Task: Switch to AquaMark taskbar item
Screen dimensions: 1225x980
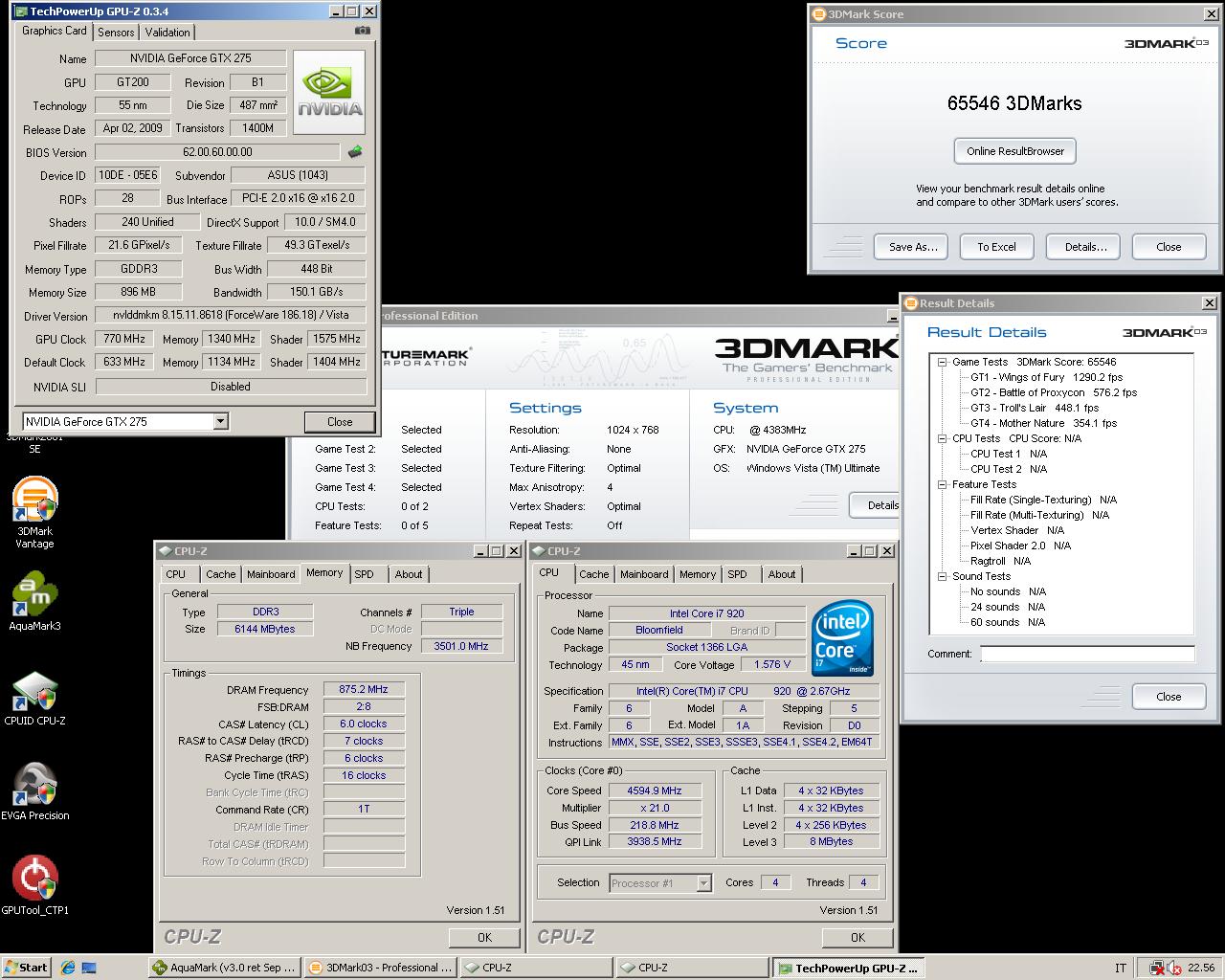Action: [225, 968]
